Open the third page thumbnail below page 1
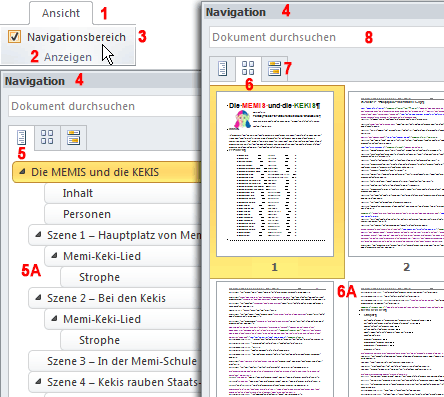 (275, 339)
